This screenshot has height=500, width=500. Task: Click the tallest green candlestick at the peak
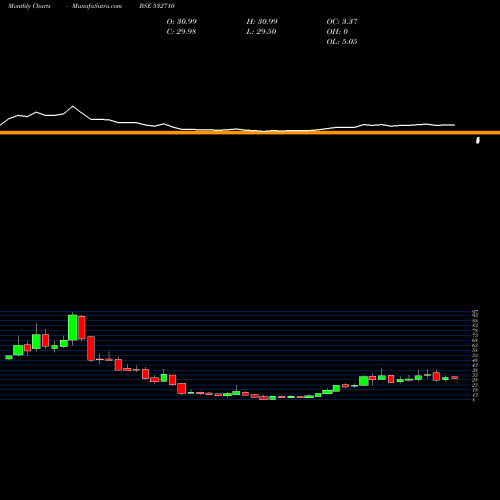(73, 327)
